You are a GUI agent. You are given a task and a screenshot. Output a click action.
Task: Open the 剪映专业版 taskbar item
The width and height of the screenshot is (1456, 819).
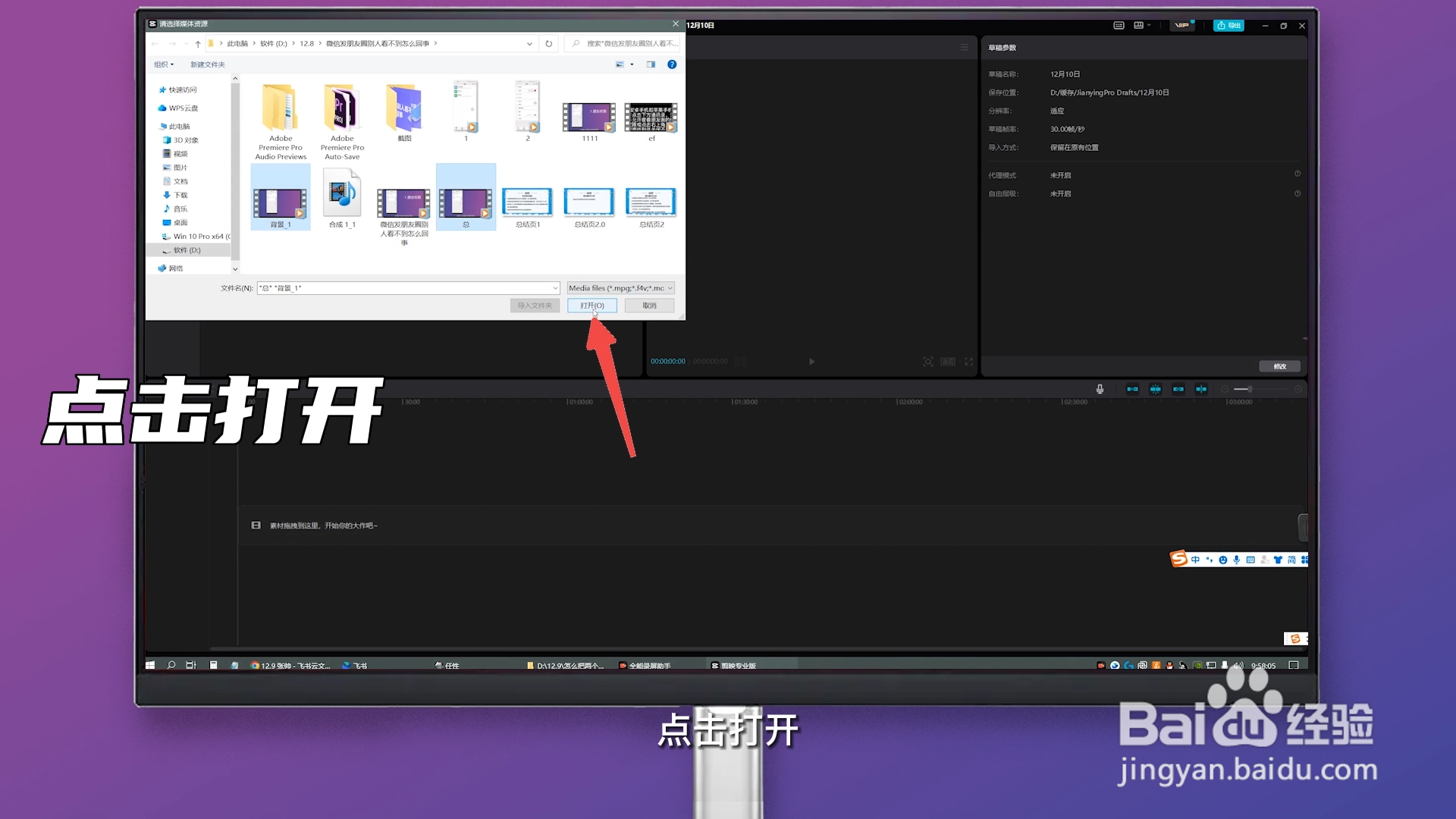[733, 665]
